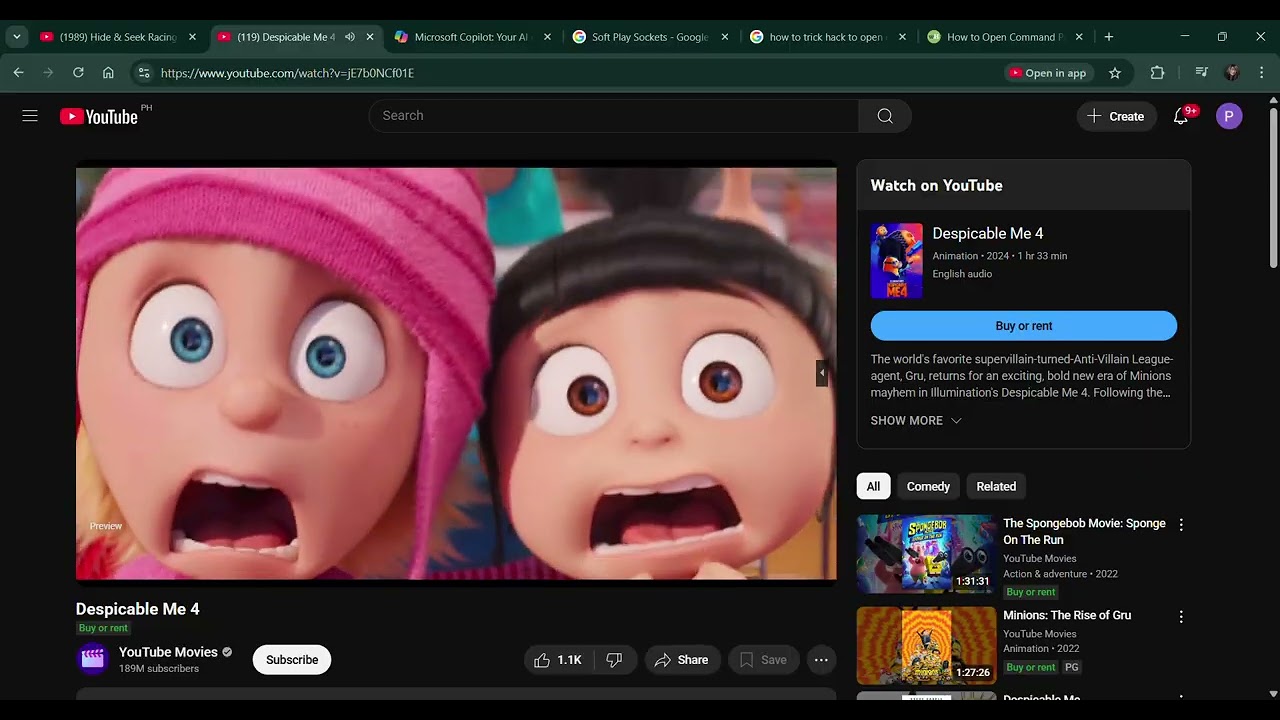Click the blue Buy or rent button

coord(1023,326)
